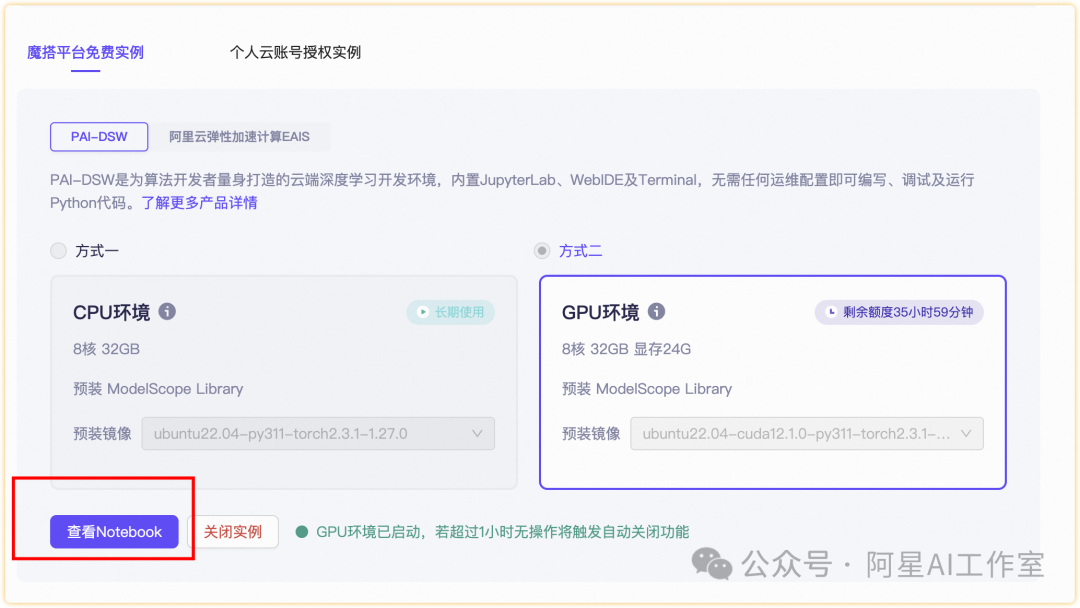Click the GPU环境 card title
The image size is (1080, 608).
(601, 312)
